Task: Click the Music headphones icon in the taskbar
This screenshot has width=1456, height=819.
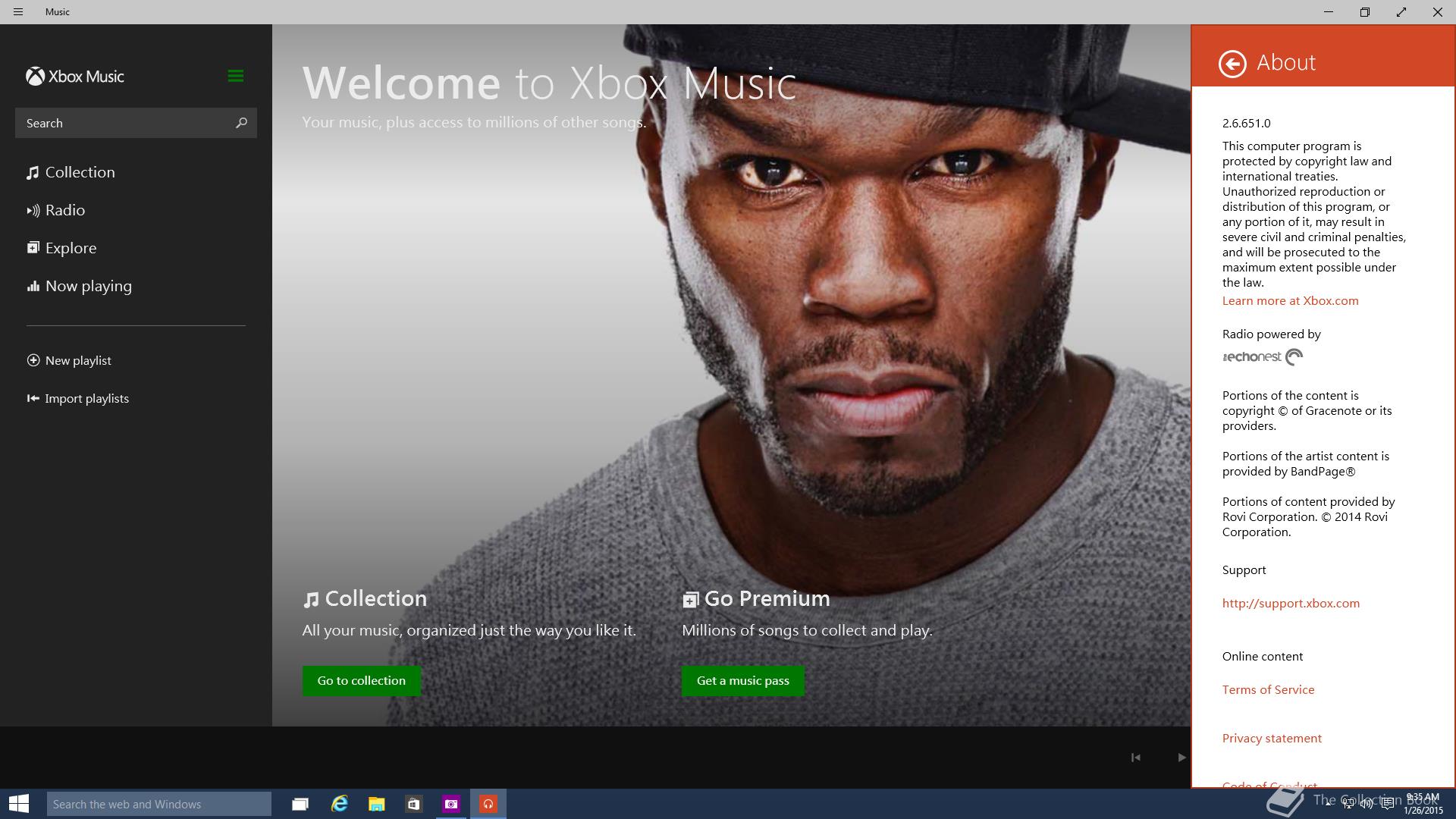Action: pyautogui.click(x=488, y=804)
